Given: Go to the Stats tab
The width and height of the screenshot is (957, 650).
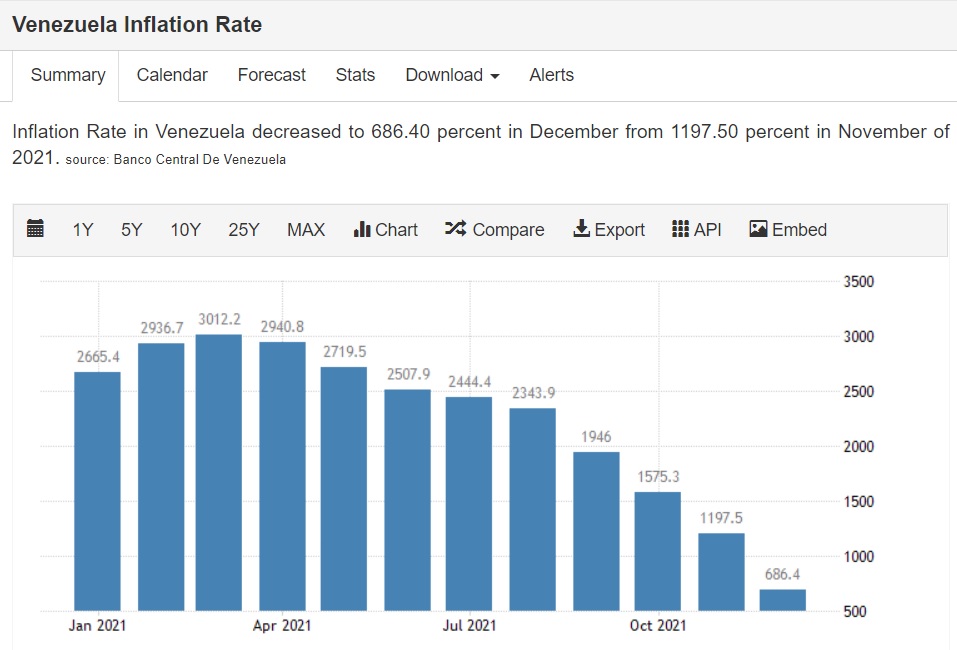Looking at the screenshot, I should click(355, 75).
